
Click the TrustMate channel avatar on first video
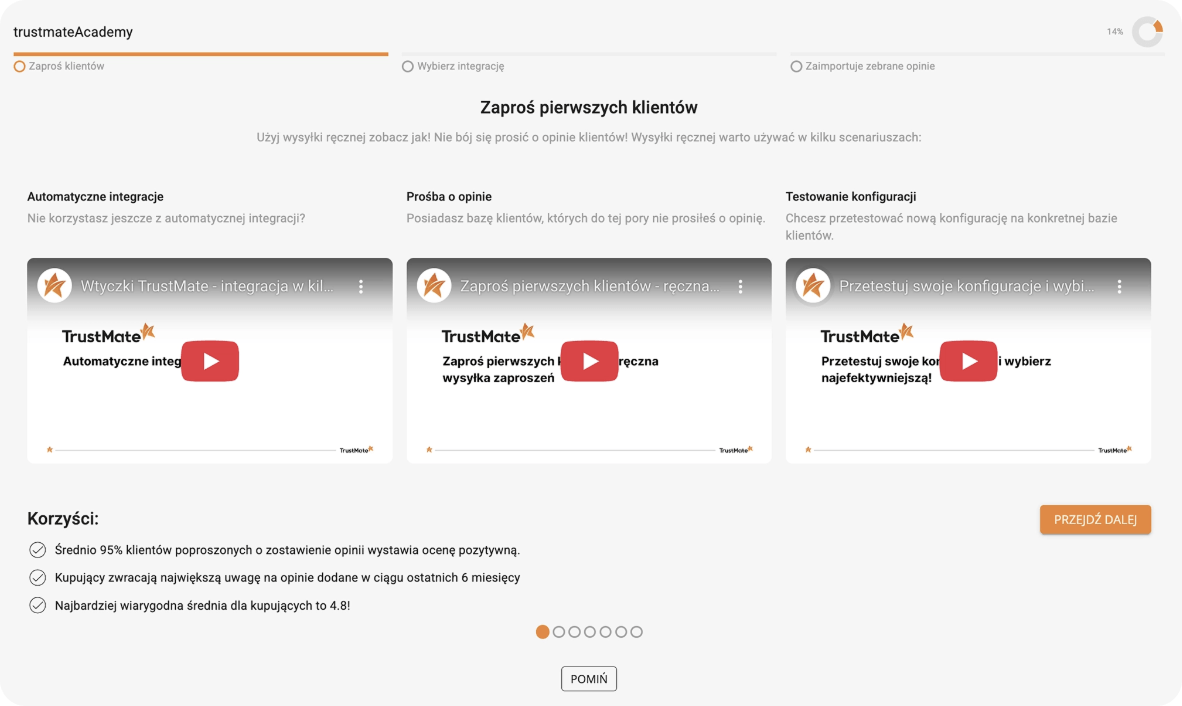55,286
